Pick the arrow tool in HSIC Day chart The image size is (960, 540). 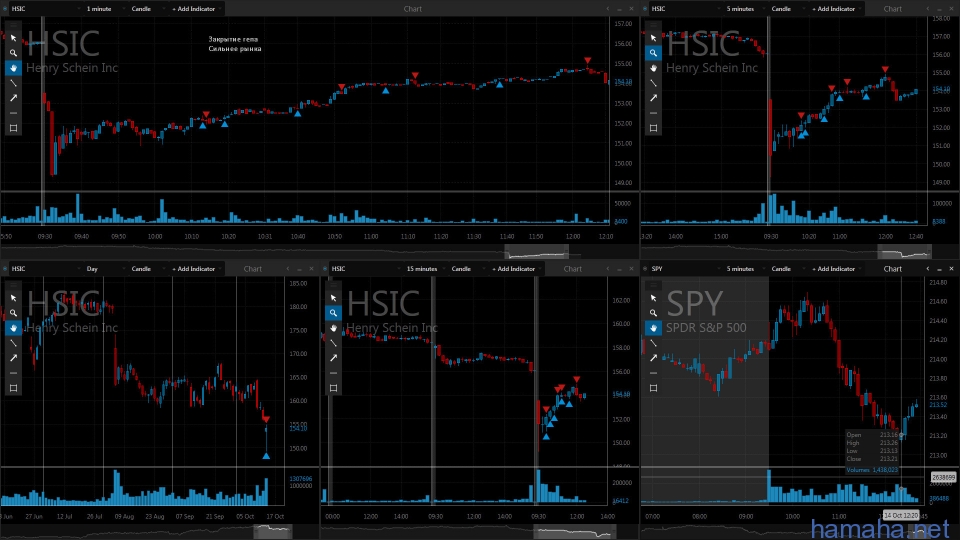[x=13, y=358]
